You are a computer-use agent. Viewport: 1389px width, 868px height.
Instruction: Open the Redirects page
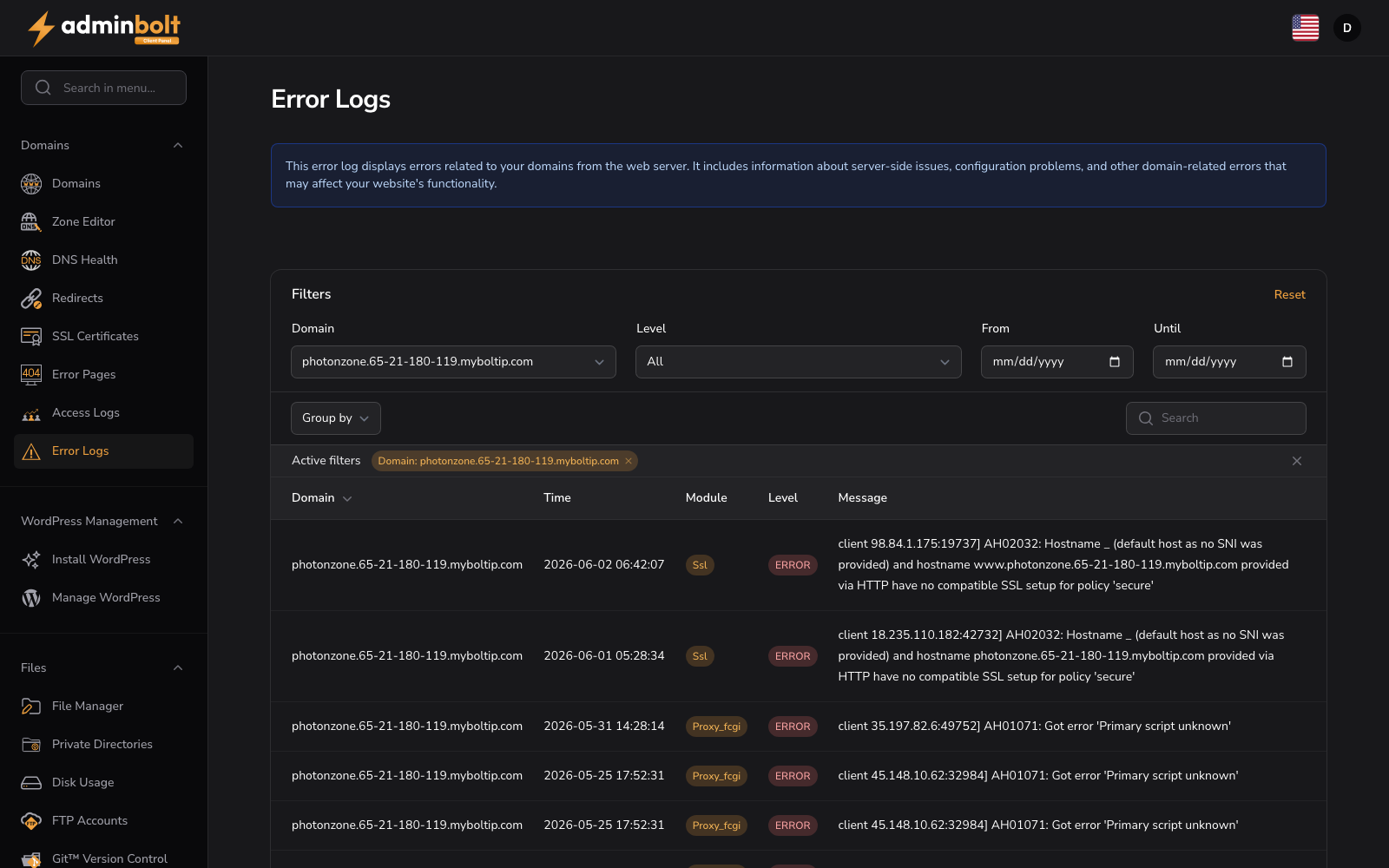pos(103,298)
